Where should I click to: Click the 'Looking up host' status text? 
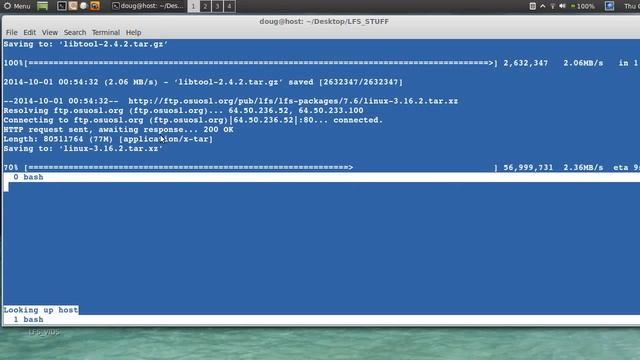click(41, 310)
